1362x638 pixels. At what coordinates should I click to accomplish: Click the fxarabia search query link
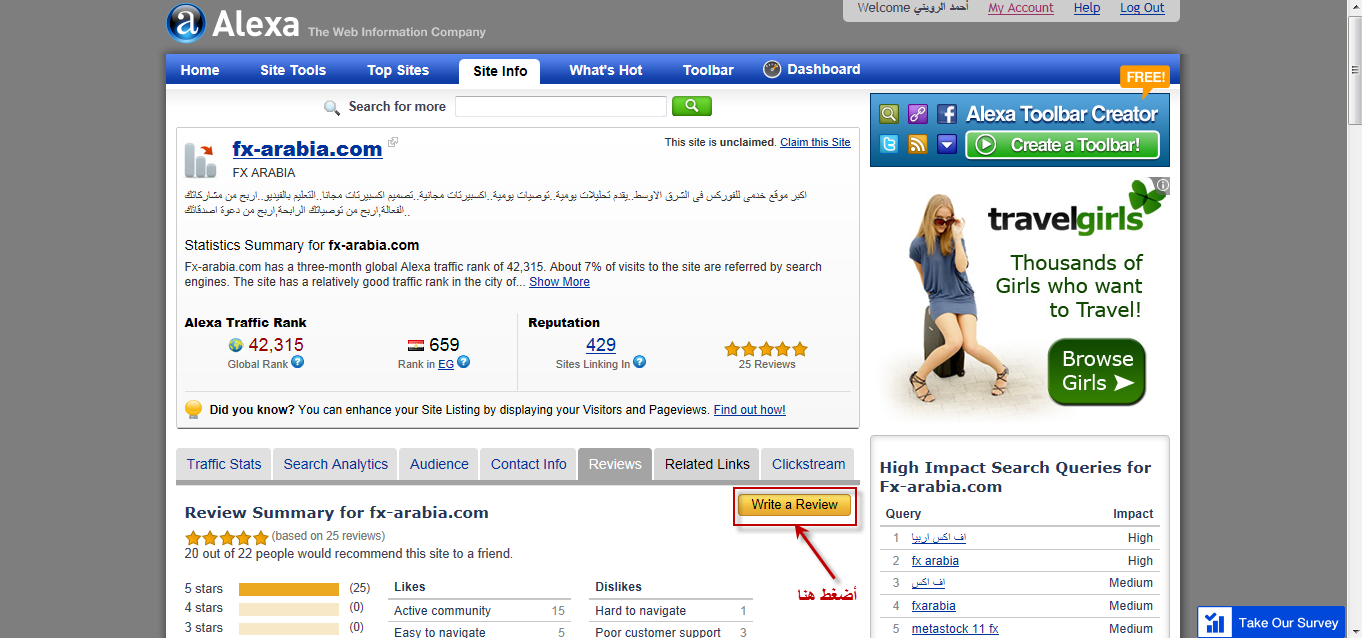pyautogui.click(x=934, y=606)
